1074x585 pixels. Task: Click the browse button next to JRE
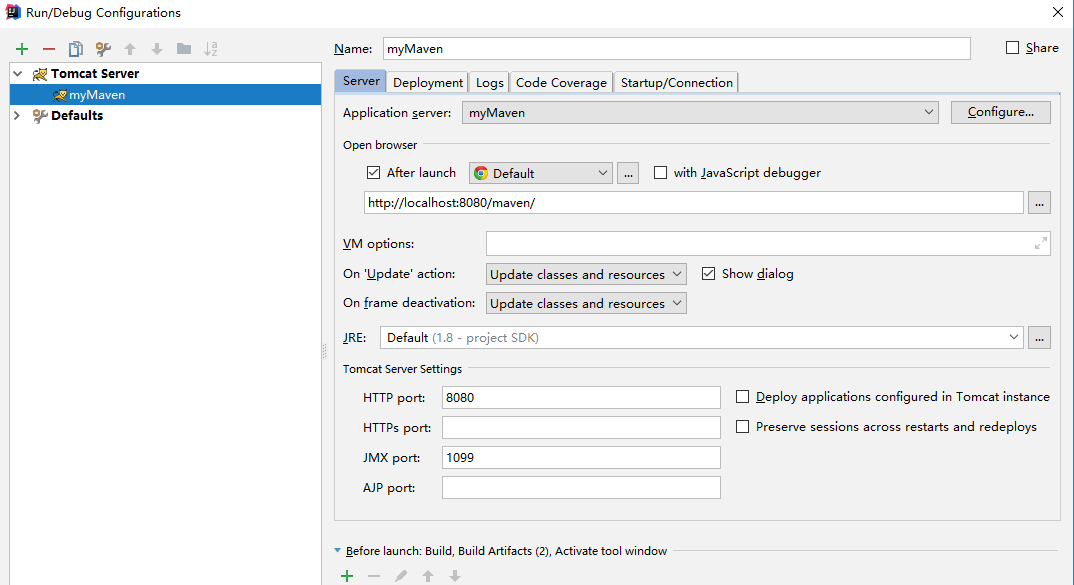coord(1039,338)
